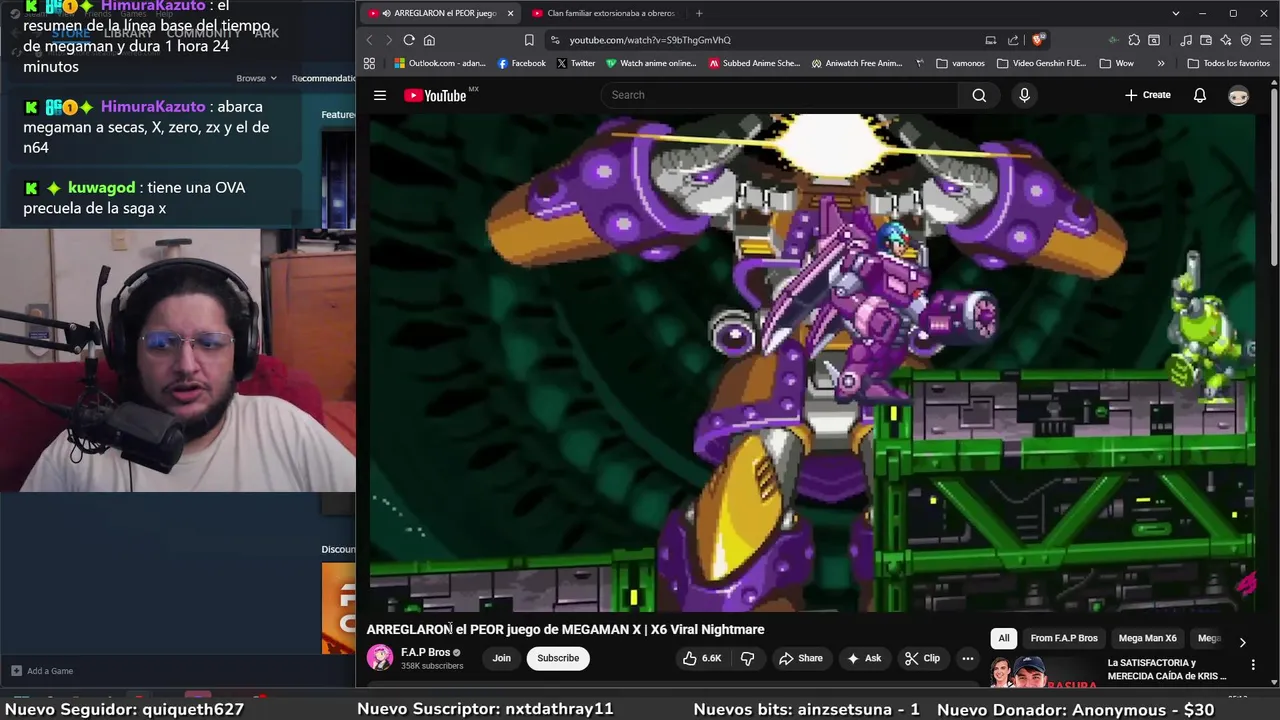Screen dimensions: 1280x720
Task: Reload the YouTube page
Action: pos(409,40)
